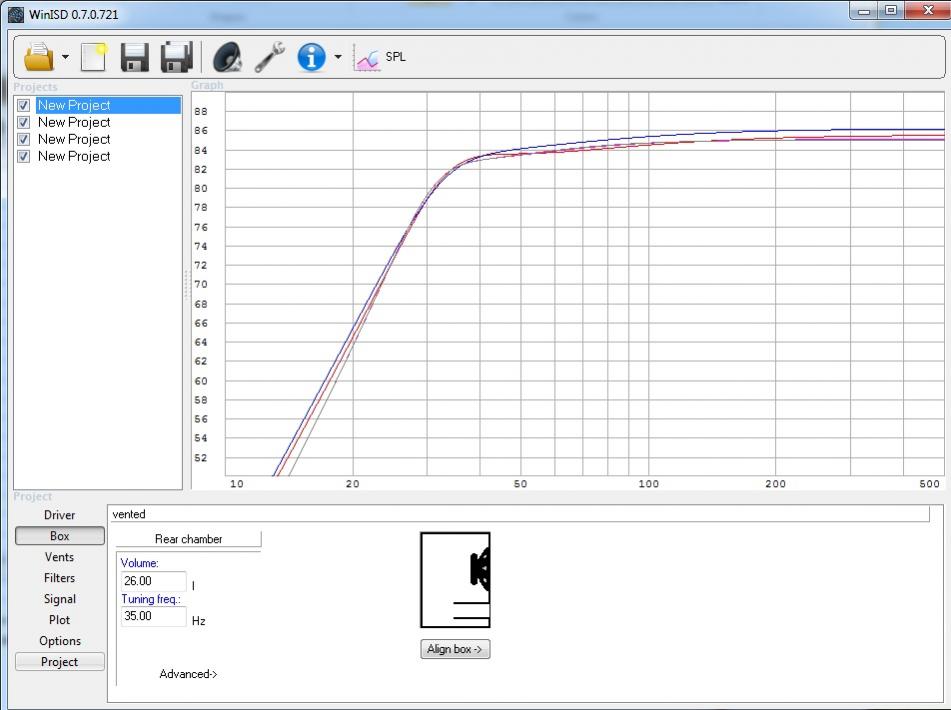Switch to the Vents tab

pyautogui.click(x=59, y=557)
